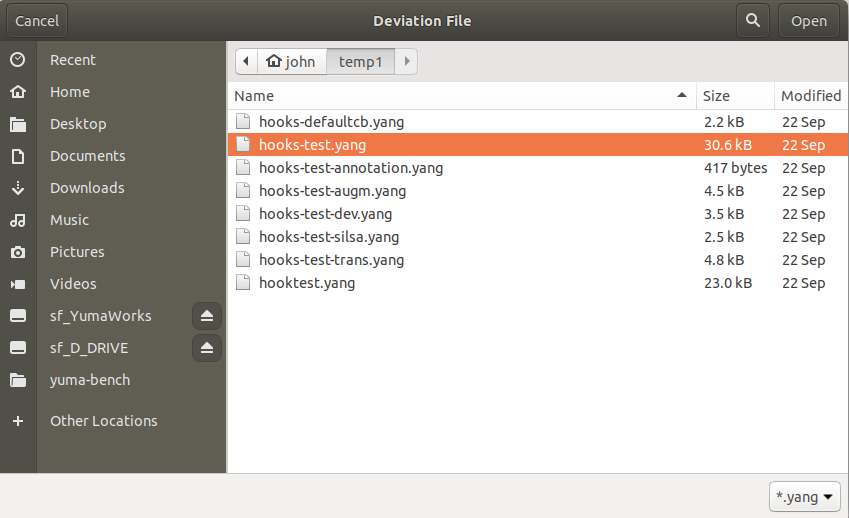The image size is (849, 518).
Task: Click the 23.0 kB size value
Action: coord(728,283)
